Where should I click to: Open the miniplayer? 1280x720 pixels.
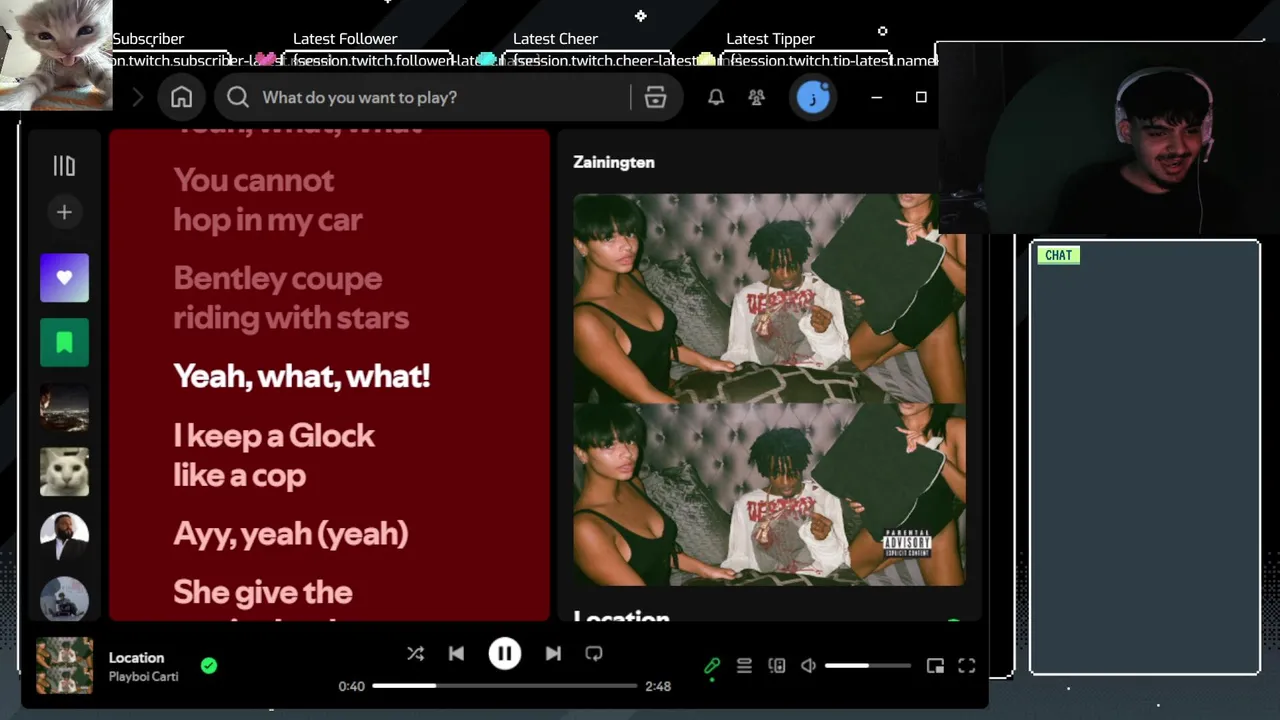click(x=935, y=666)
